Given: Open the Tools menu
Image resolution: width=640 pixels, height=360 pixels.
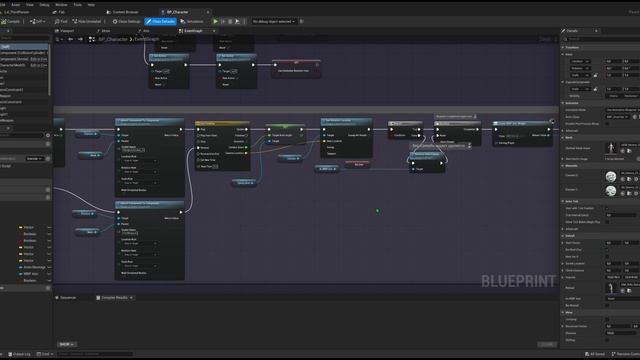Looking at the screenshot, I should tap(78, 5).
